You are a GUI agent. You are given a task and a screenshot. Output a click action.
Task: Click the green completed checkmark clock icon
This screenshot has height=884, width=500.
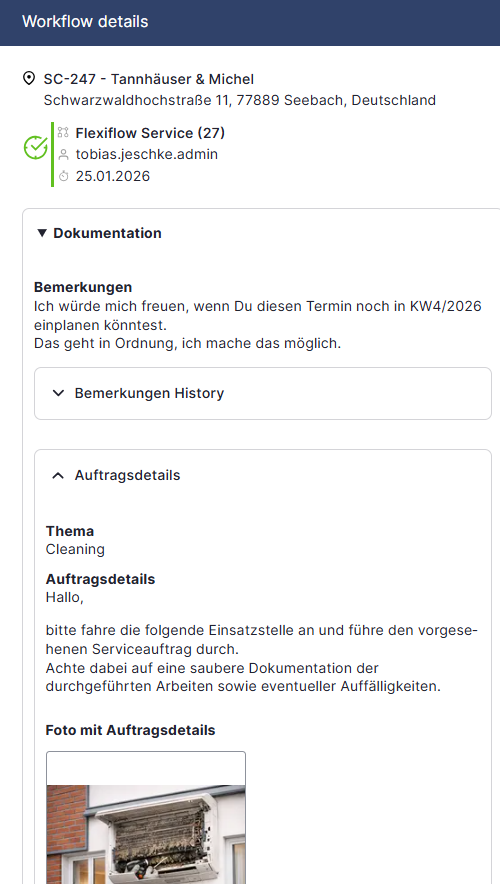coord(36,147)
